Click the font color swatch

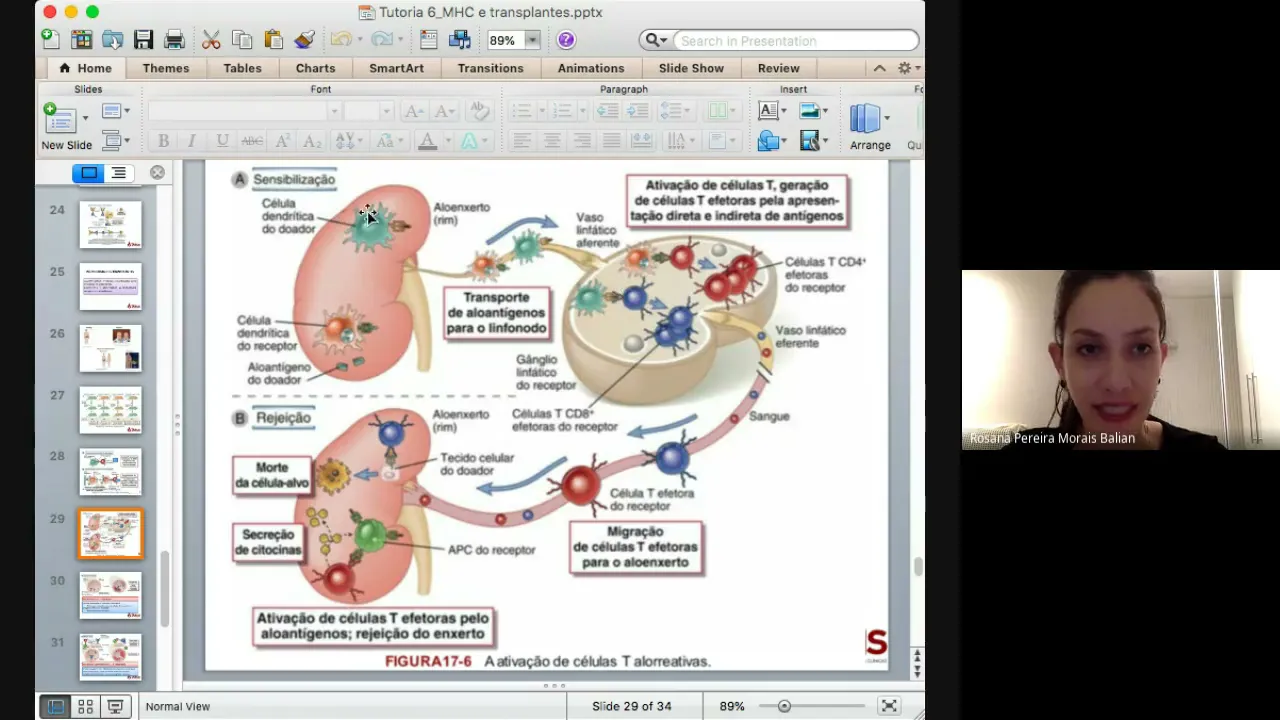point(428,141)
